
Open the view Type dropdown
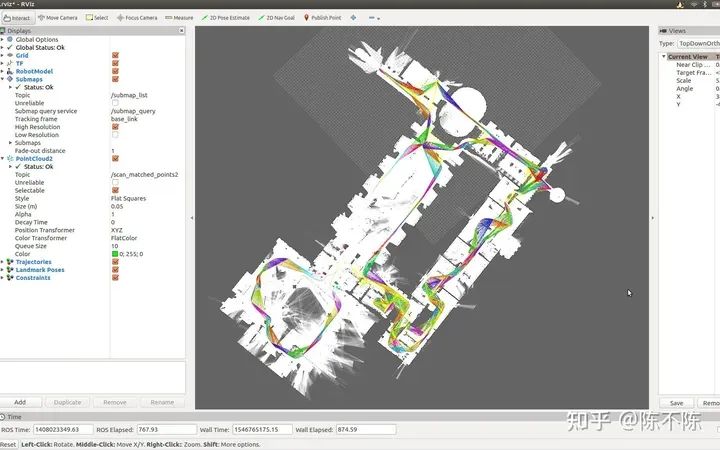[x=698, y=44]
